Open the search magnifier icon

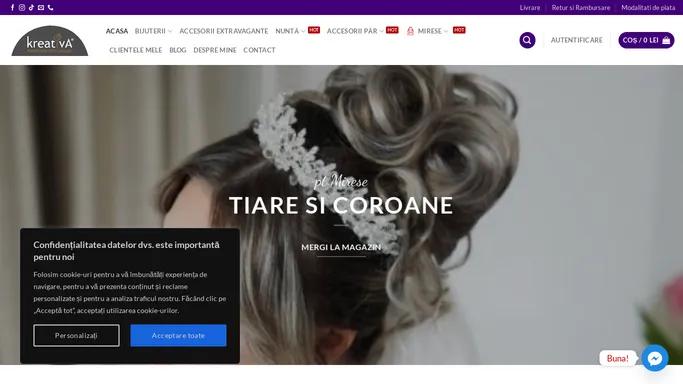coord(527,40)
